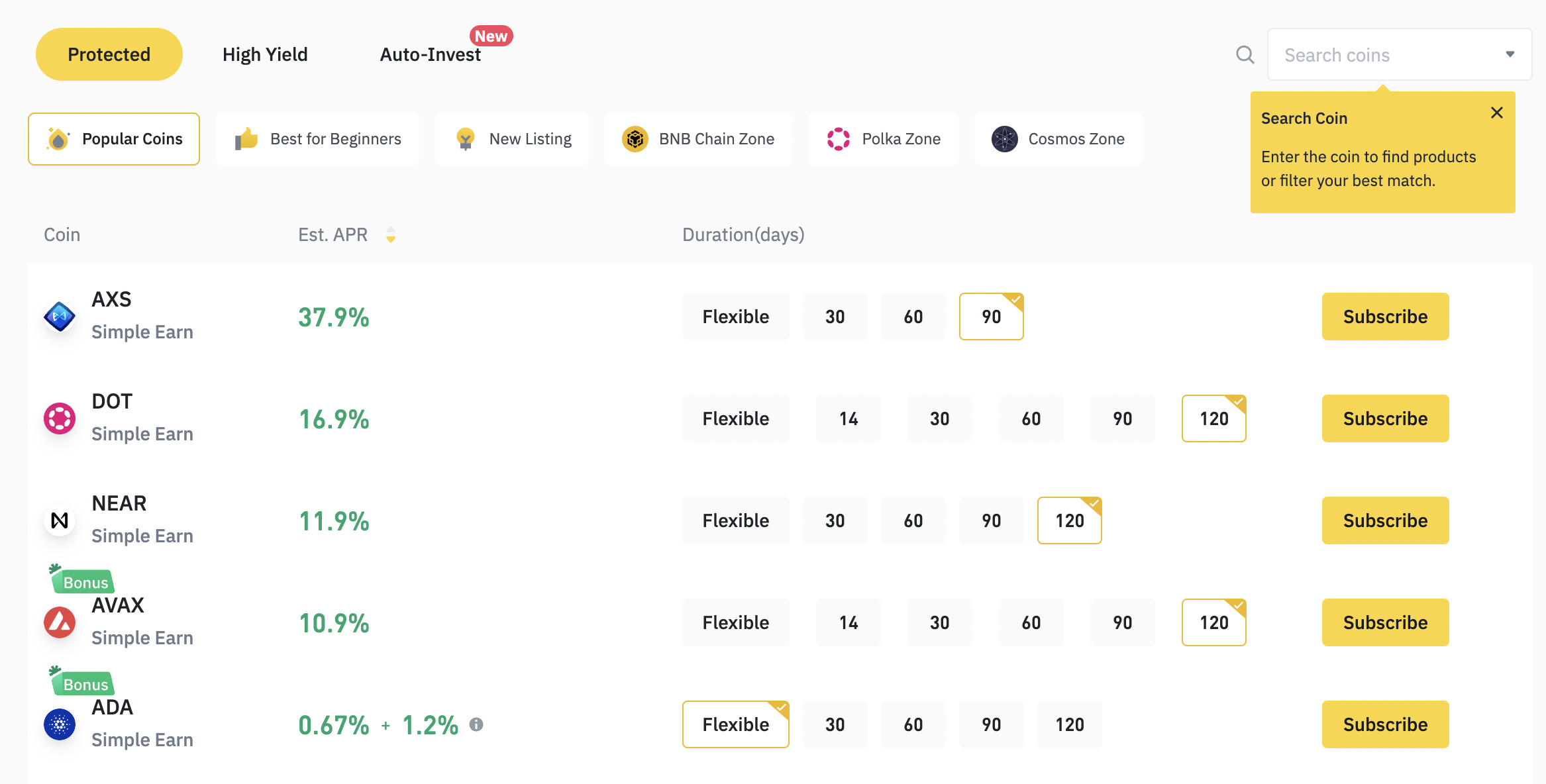1546x784 pixels.
Task: Click the ADA coin logo
Action: [x=60, y=724]
